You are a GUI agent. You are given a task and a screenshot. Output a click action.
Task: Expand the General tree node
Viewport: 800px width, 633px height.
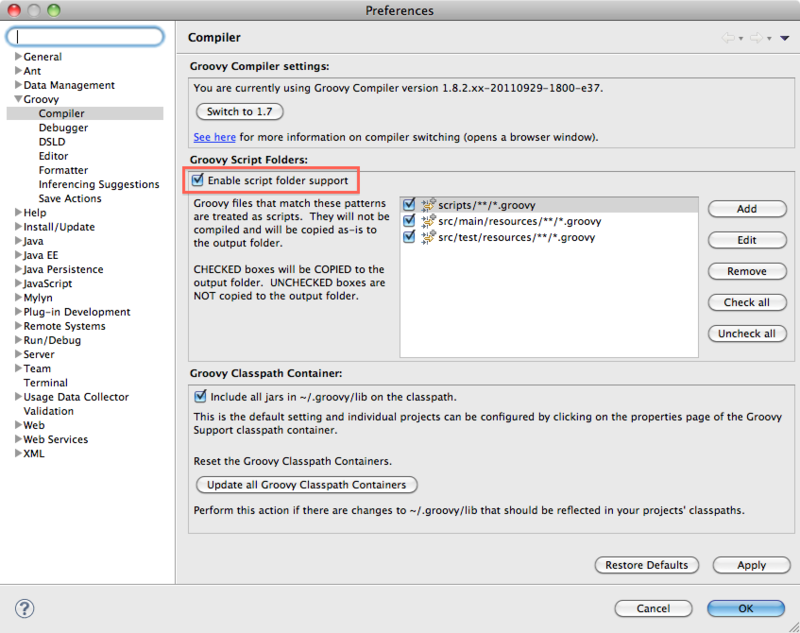18,56
